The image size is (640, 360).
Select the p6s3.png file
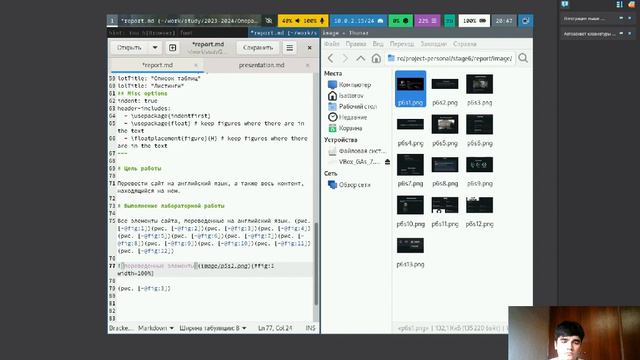480,90
